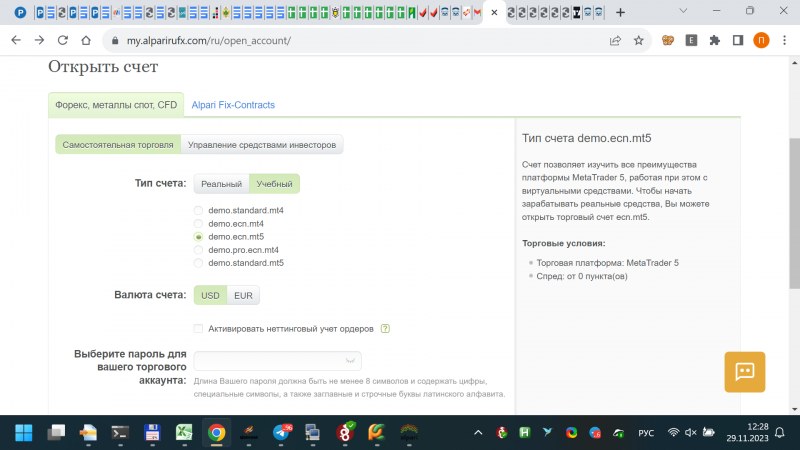Open the first P tab in tab strip
The image size is (800, 450).
coord(20,12)
